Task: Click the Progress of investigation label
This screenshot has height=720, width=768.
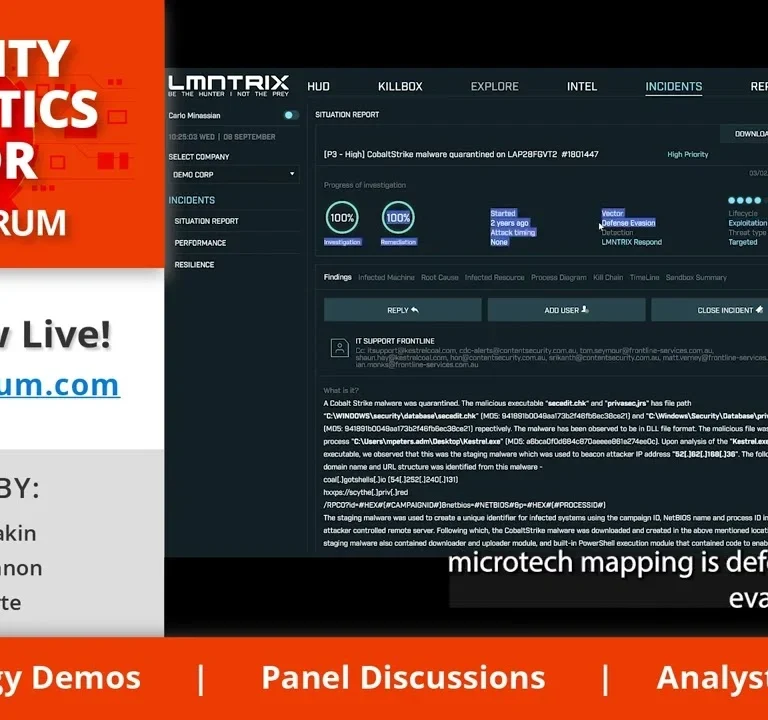Action: click(x=364, y=185)
